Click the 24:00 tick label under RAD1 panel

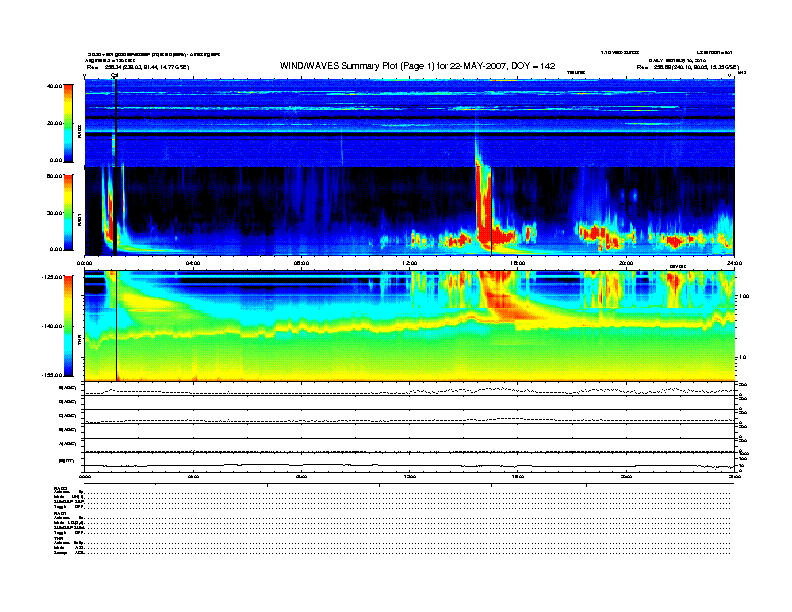734,263
